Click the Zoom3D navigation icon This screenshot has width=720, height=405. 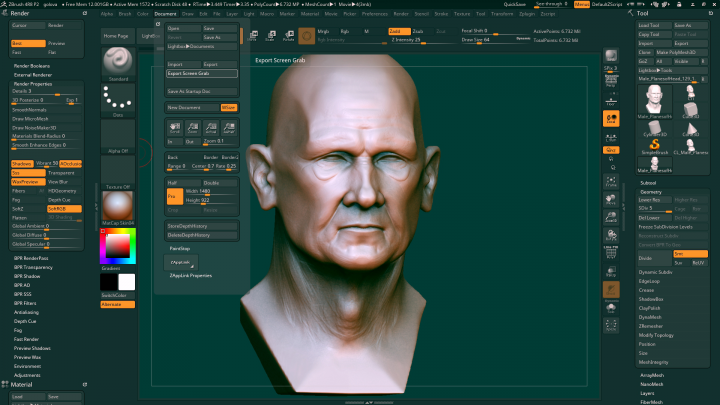611,217
